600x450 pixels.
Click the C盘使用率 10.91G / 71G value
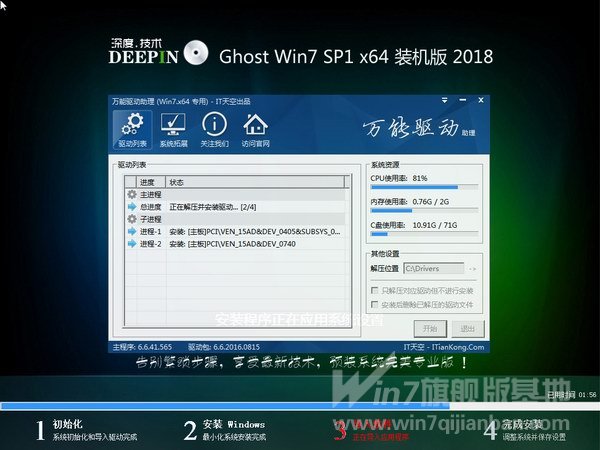435,225
